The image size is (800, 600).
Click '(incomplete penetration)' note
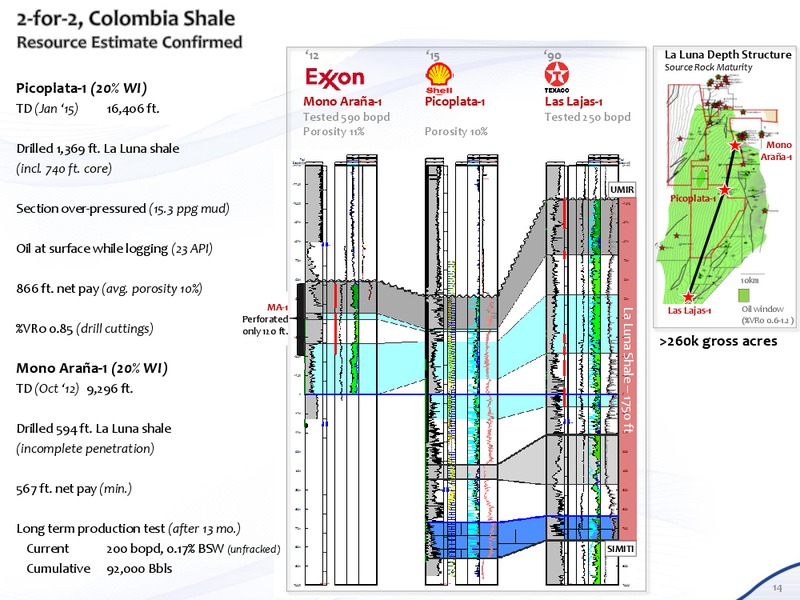[x=85, y=448]
